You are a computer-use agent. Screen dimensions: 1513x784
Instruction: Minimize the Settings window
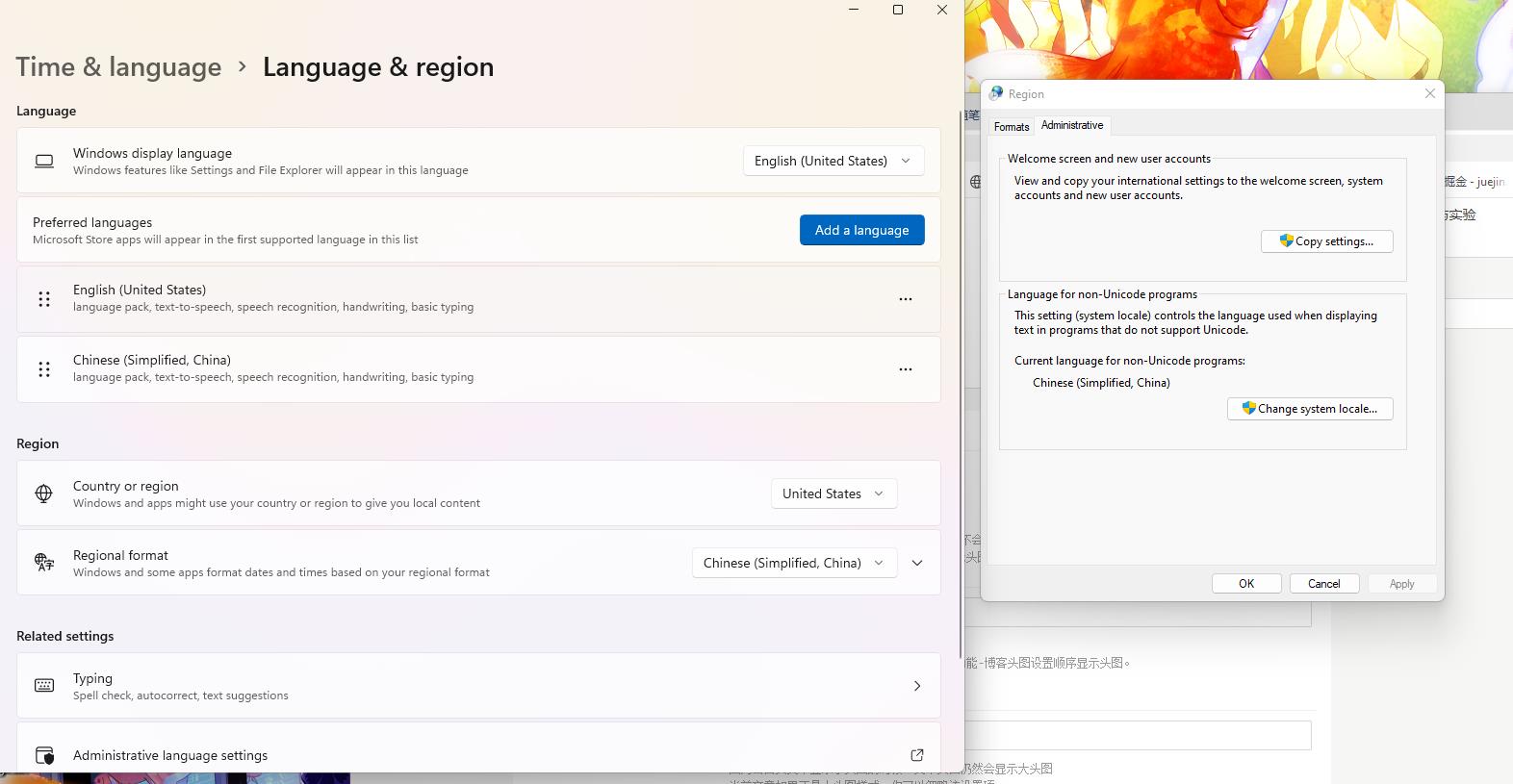[854, 10]
